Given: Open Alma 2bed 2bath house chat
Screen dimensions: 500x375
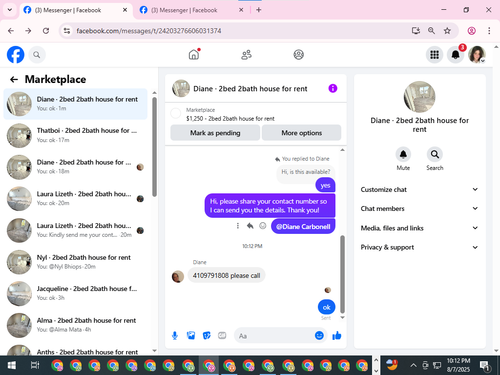Looking at the screenshot, I should point(76,325).
